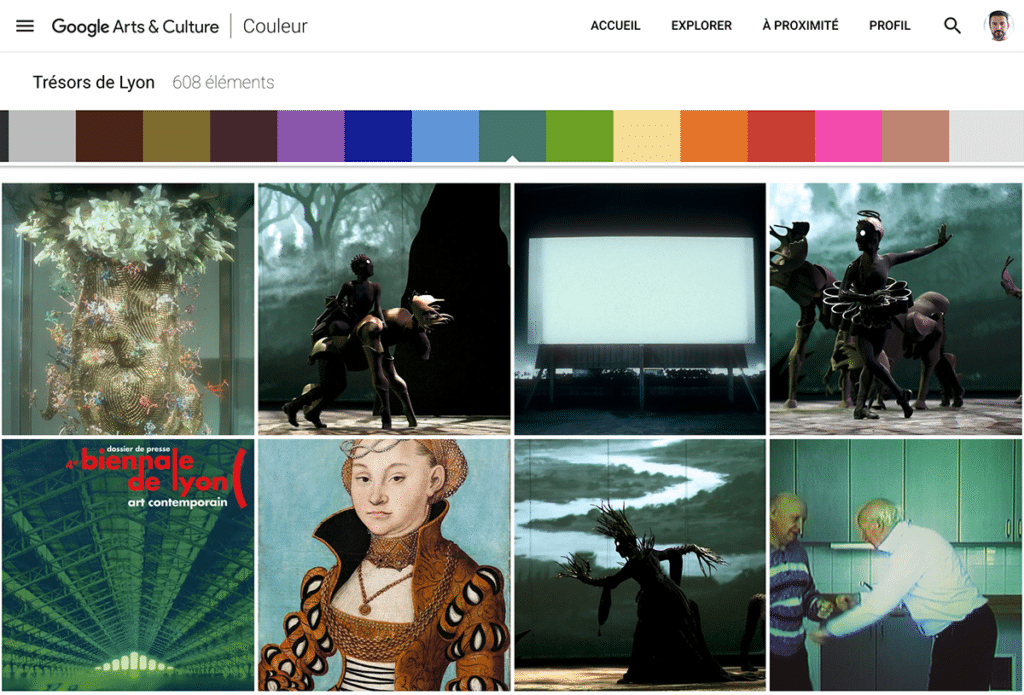Image resolution: width=1024 pixels, height=695 pixels.
Task: Choose the selected teal green swatch
Action: (513, 136)
